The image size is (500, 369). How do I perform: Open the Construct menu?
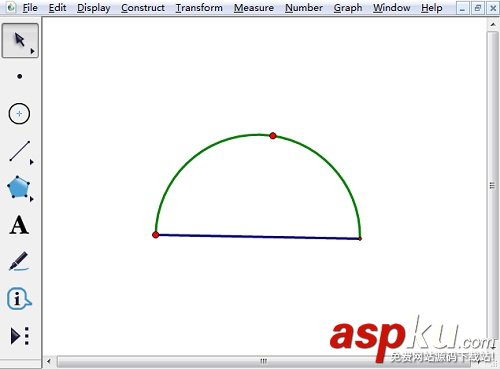143,8
